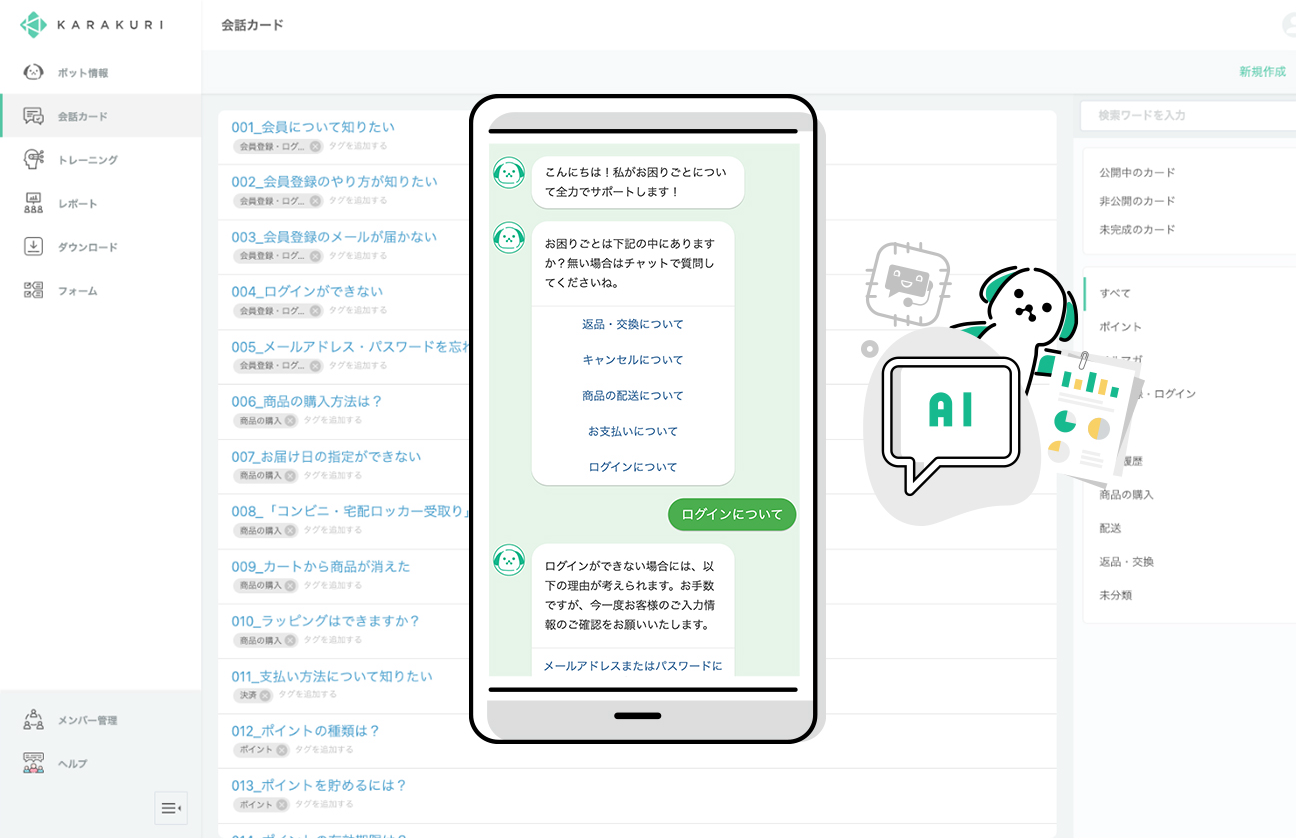Click the レポート chart icon

point(33,204)
